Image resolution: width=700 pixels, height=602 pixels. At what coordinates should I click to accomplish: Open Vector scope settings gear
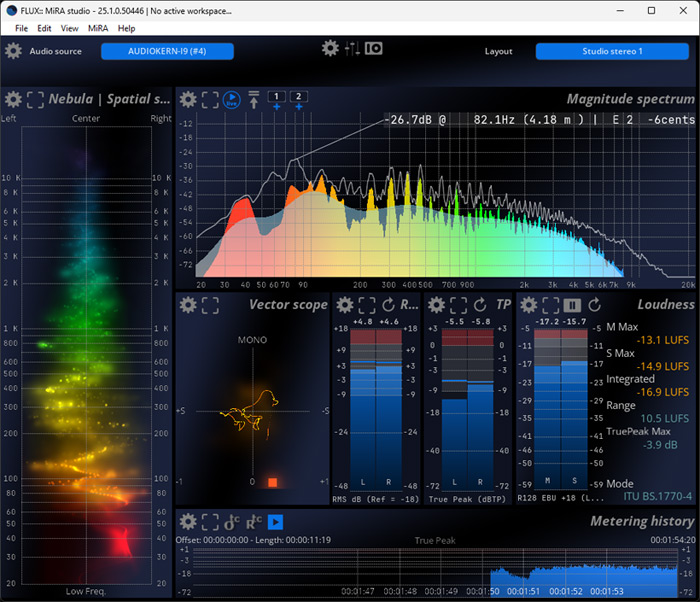pos(188,305)
